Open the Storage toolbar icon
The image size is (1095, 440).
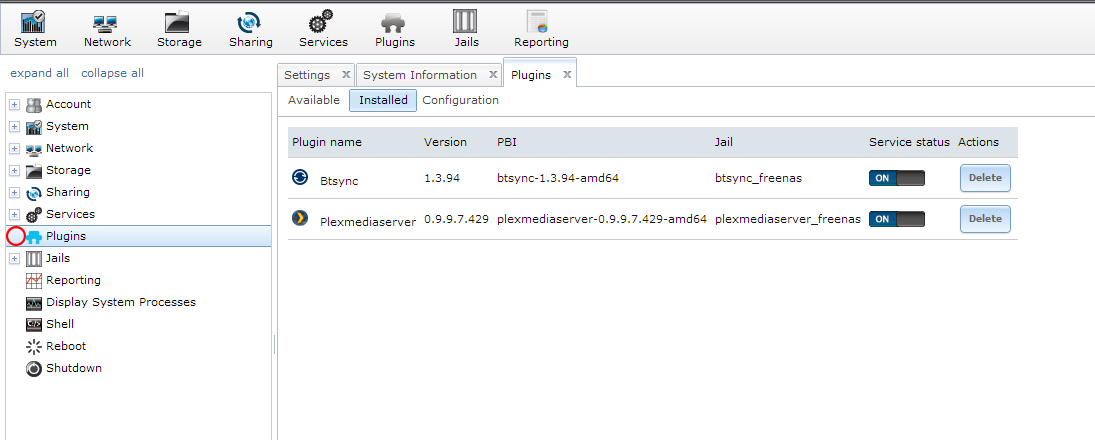pyautogui.click(x=179, y=22)
